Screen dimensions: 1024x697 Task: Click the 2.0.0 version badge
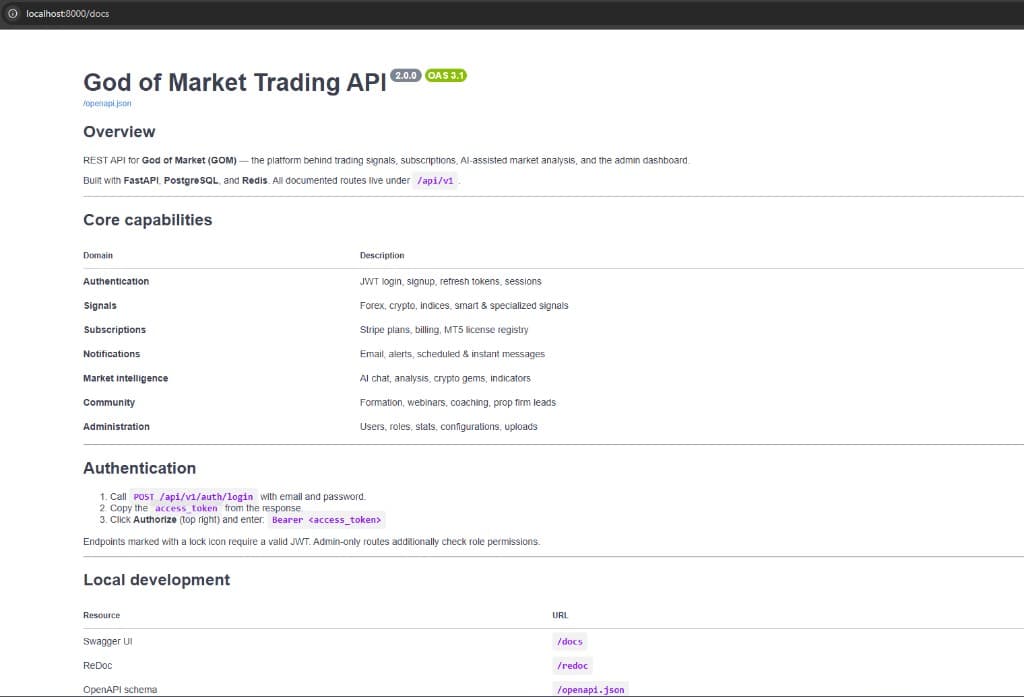tap(406, 75)
